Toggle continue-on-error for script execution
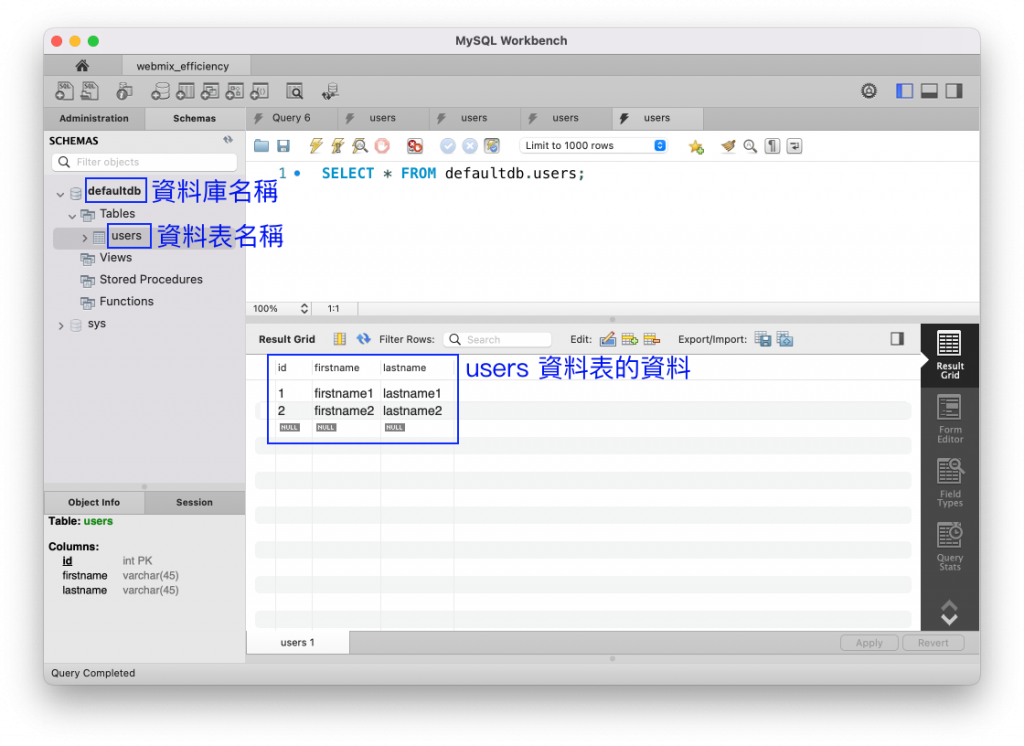1024x746 pixels. click(415, 146)
